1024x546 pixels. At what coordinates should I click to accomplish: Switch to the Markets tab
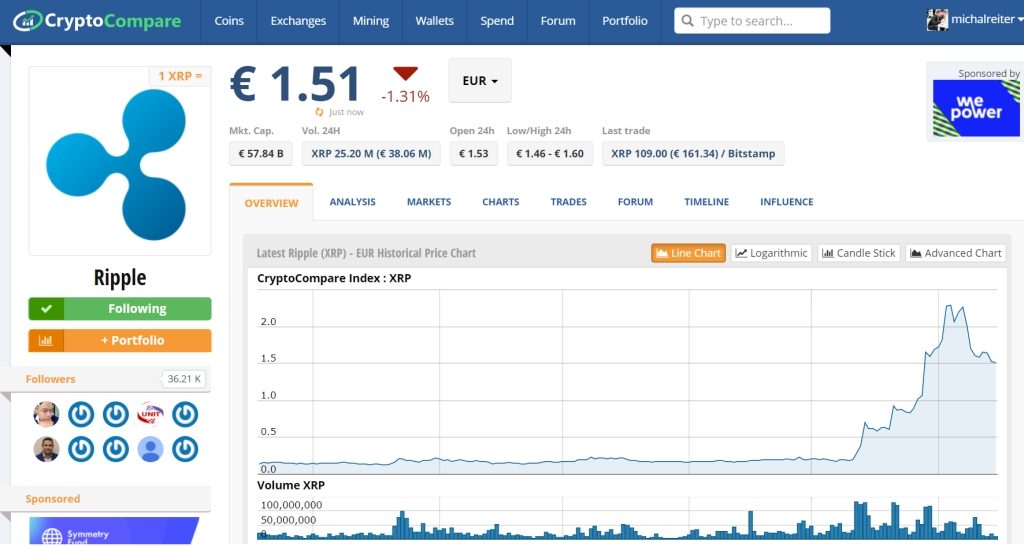(428, 202)
